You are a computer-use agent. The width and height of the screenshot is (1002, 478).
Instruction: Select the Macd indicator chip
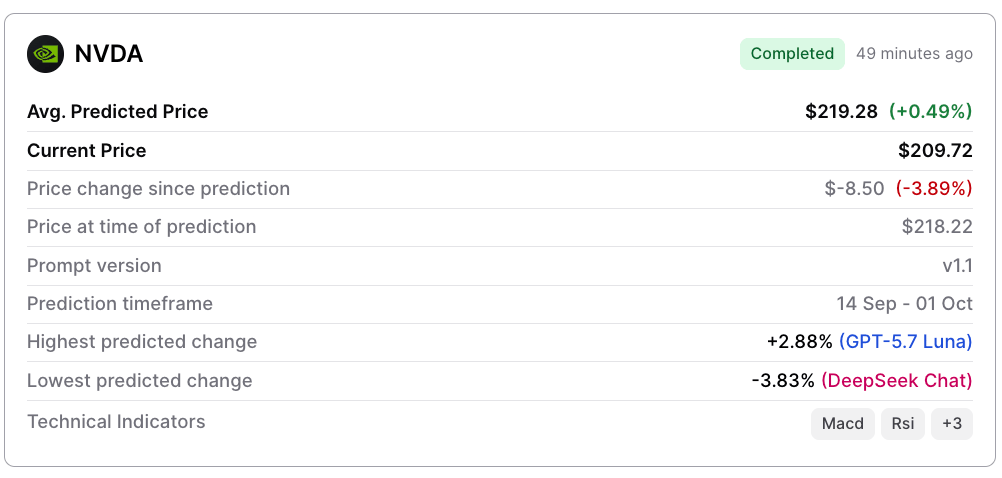(843, 424)
